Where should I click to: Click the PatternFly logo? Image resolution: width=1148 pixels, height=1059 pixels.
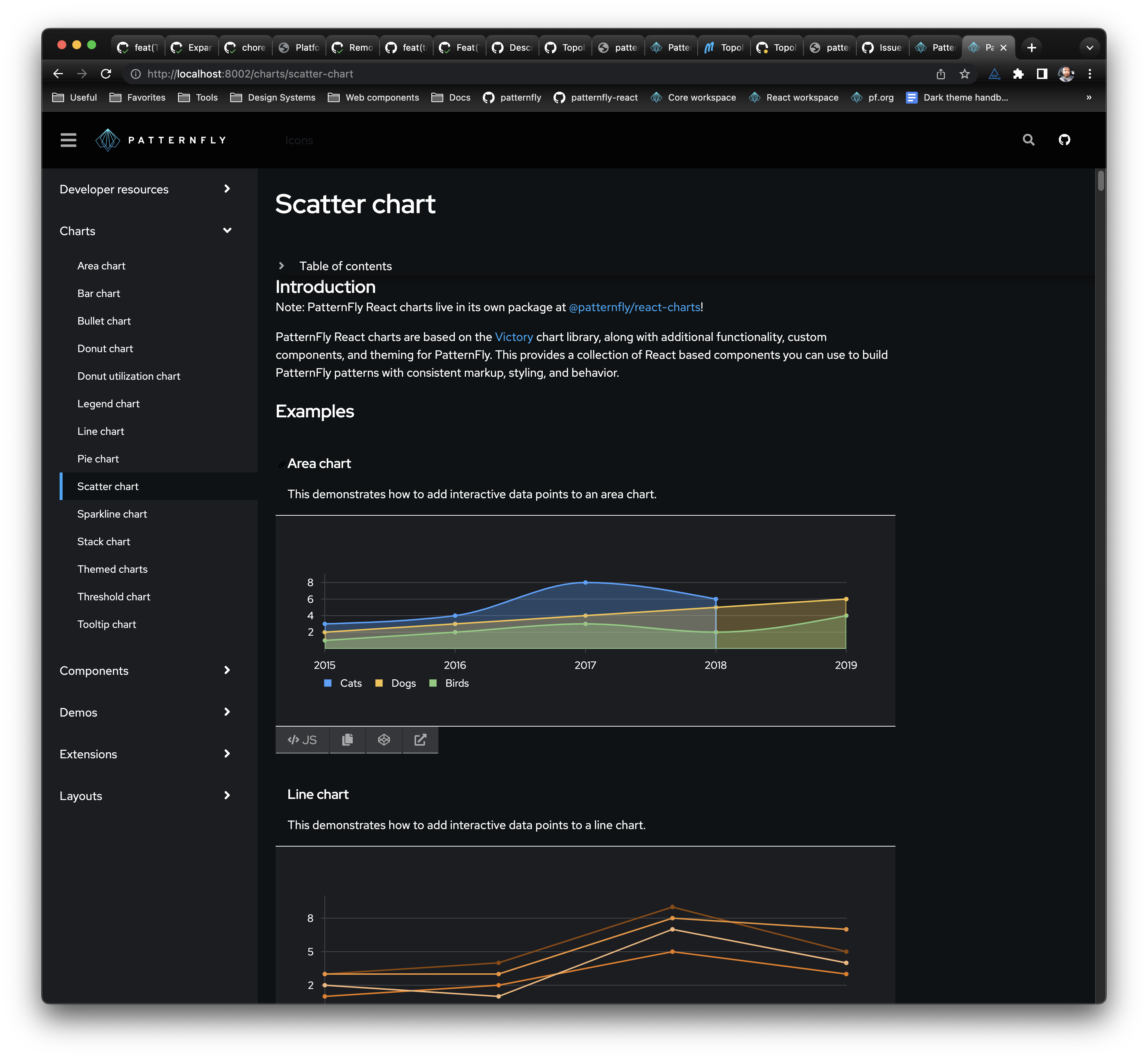pos(161,140)
